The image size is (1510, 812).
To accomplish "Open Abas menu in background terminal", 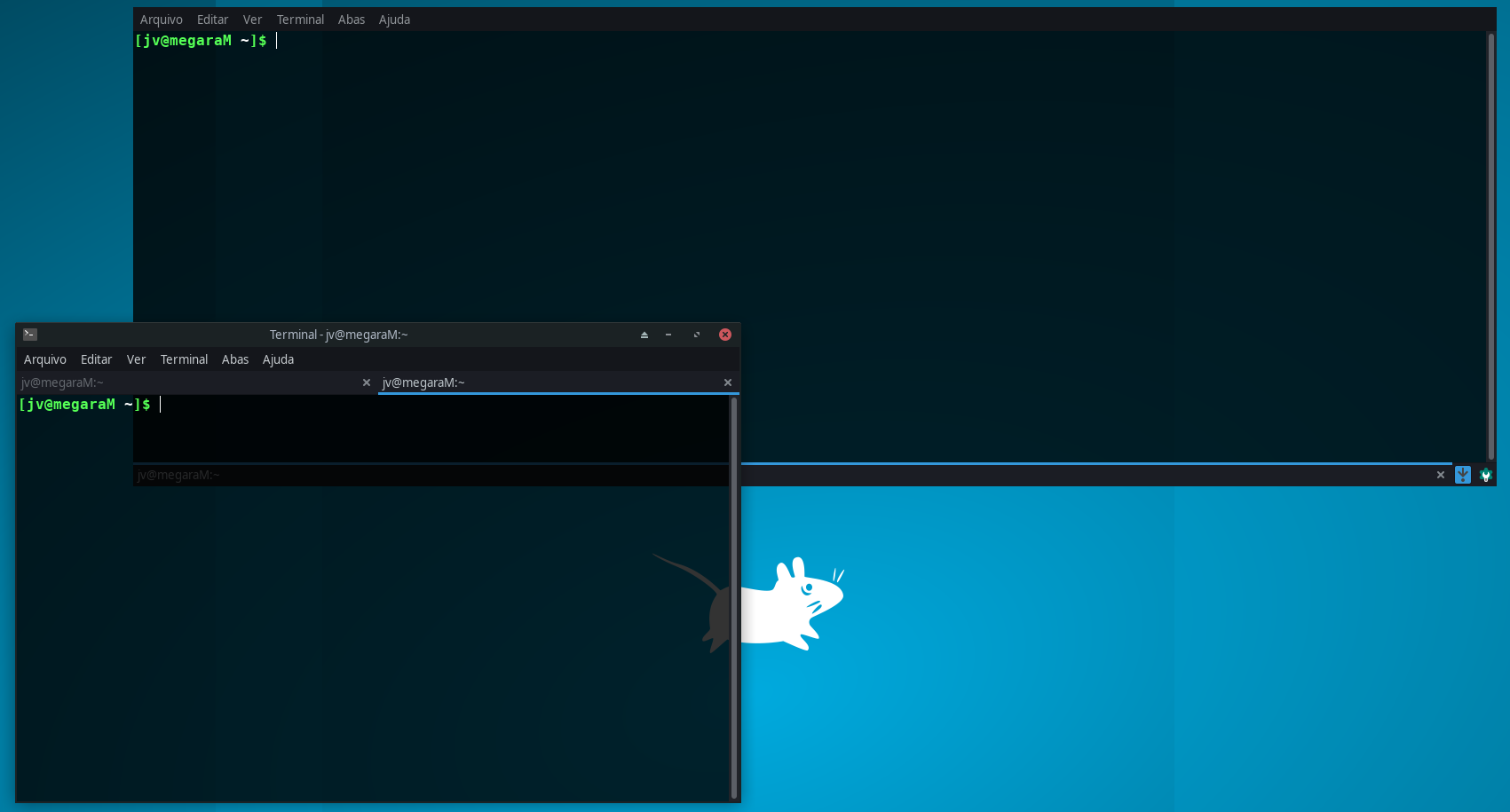I will (352, 20).
